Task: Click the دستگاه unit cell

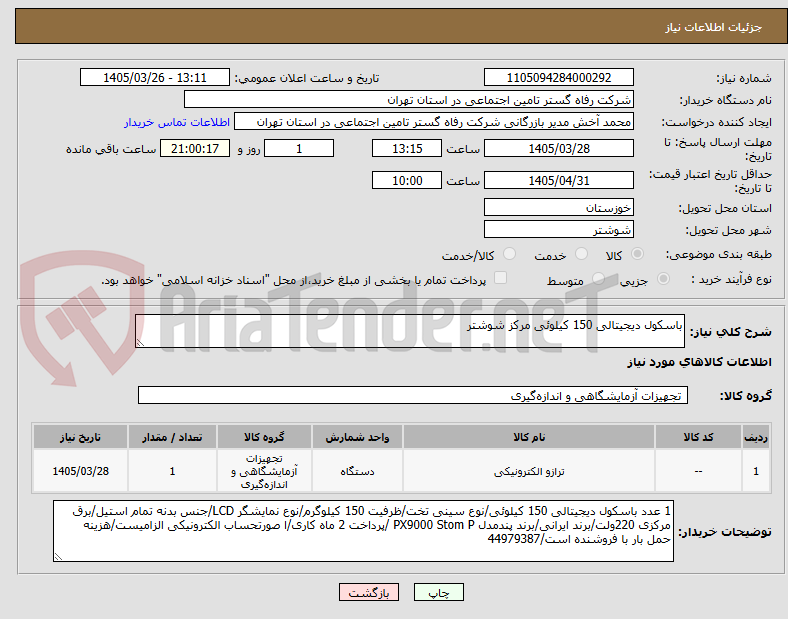Action: coord(357,471)
